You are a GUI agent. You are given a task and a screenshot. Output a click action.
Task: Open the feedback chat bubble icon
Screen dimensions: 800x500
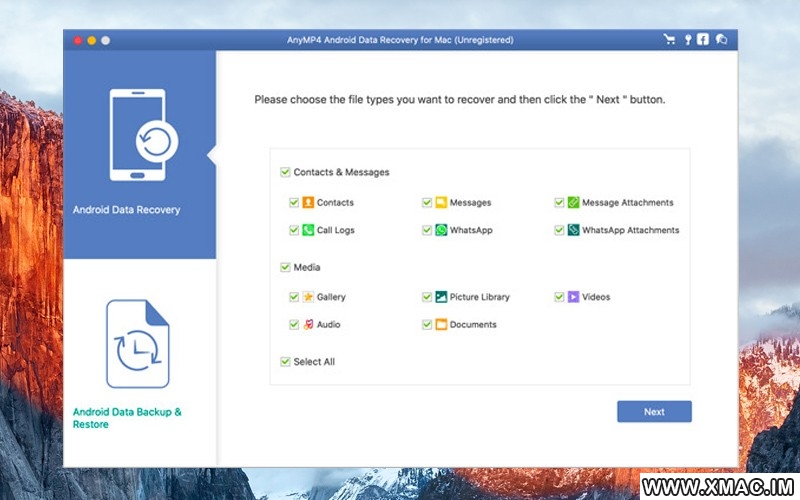[721, 39]
